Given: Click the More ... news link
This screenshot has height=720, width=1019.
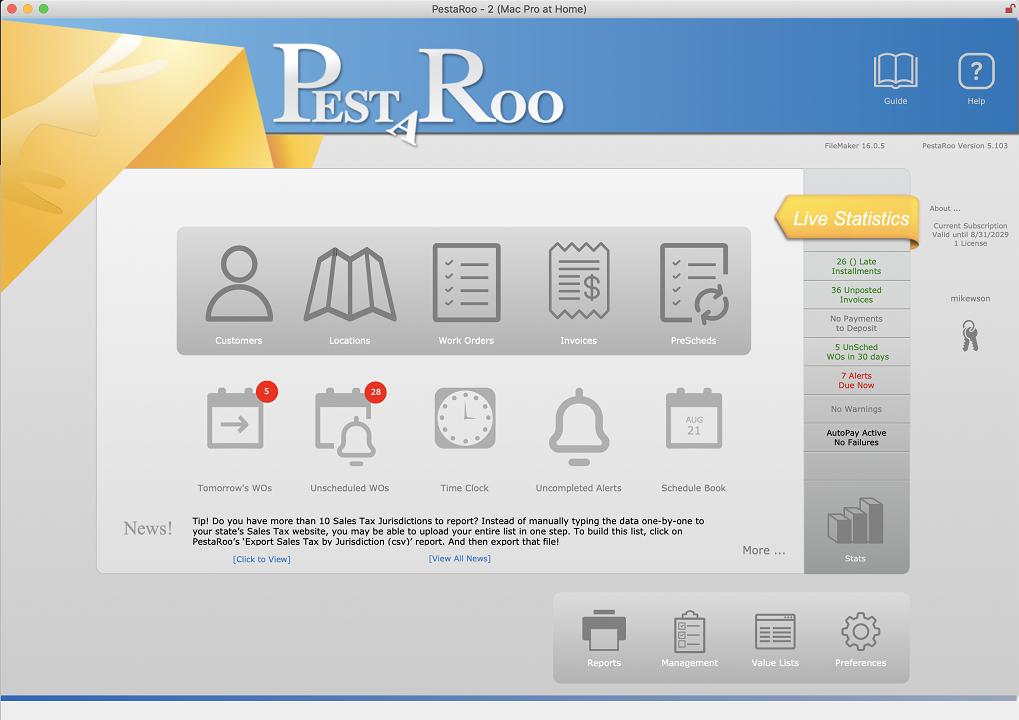Looking at the screenshot, I should 764,550.
